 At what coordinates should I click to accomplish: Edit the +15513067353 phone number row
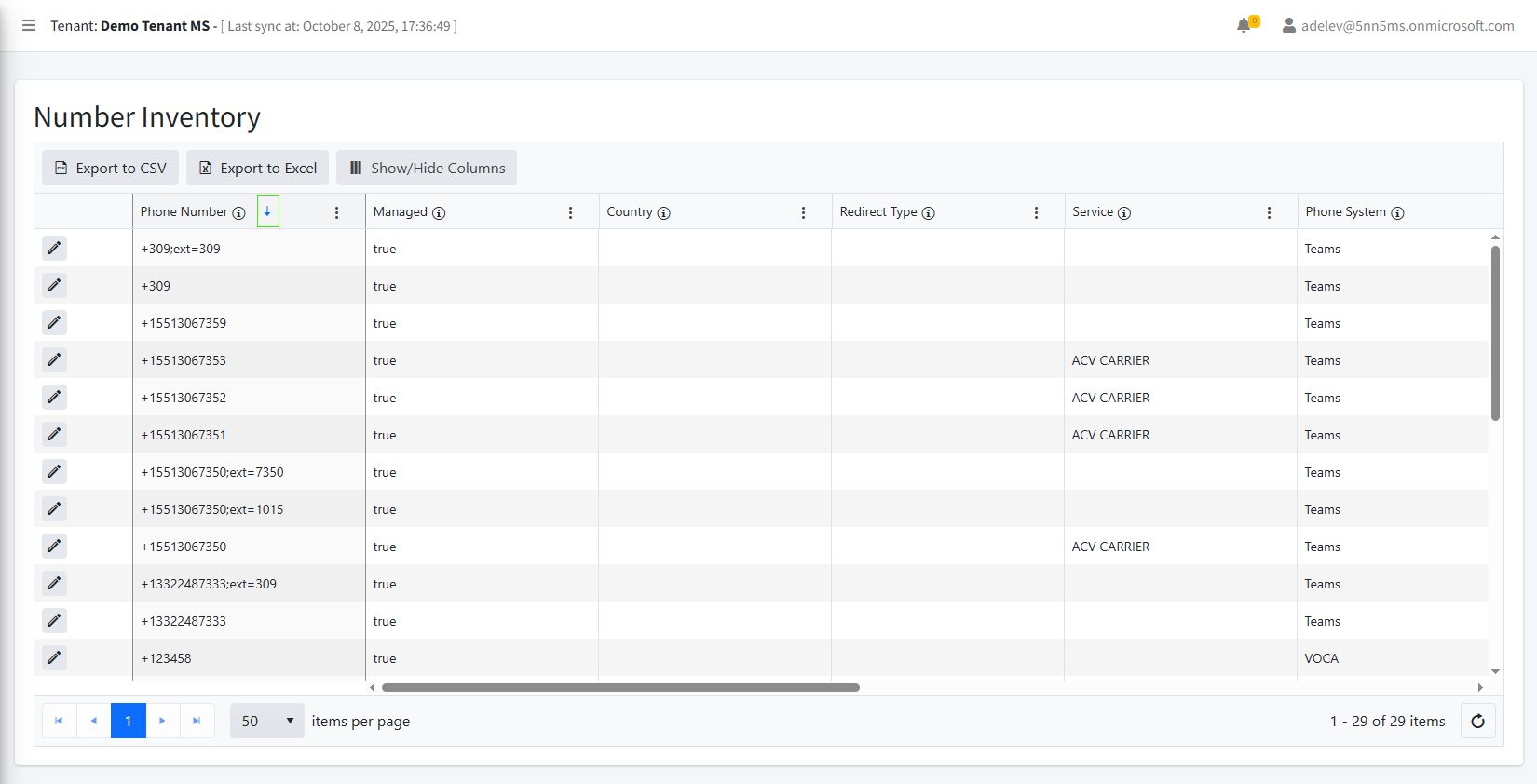click(54, 359)
